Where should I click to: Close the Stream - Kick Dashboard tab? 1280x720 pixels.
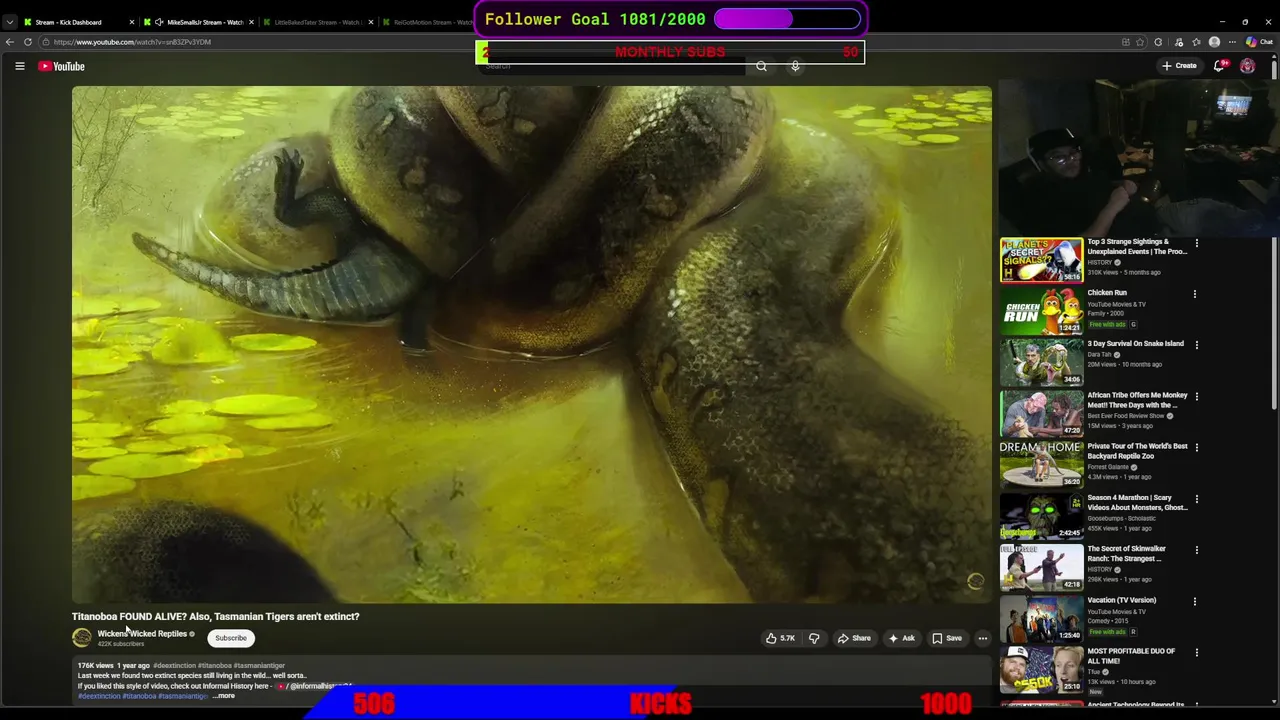[131, 22]
